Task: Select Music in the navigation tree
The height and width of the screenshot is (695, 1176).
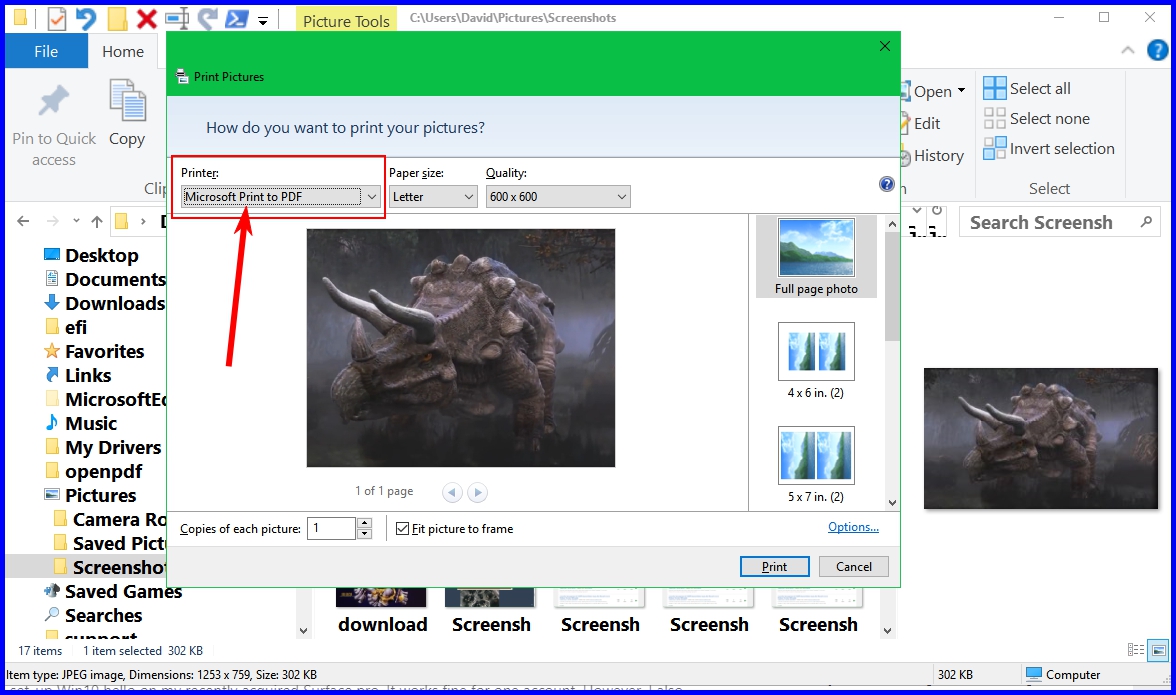Action: (81, 423)
